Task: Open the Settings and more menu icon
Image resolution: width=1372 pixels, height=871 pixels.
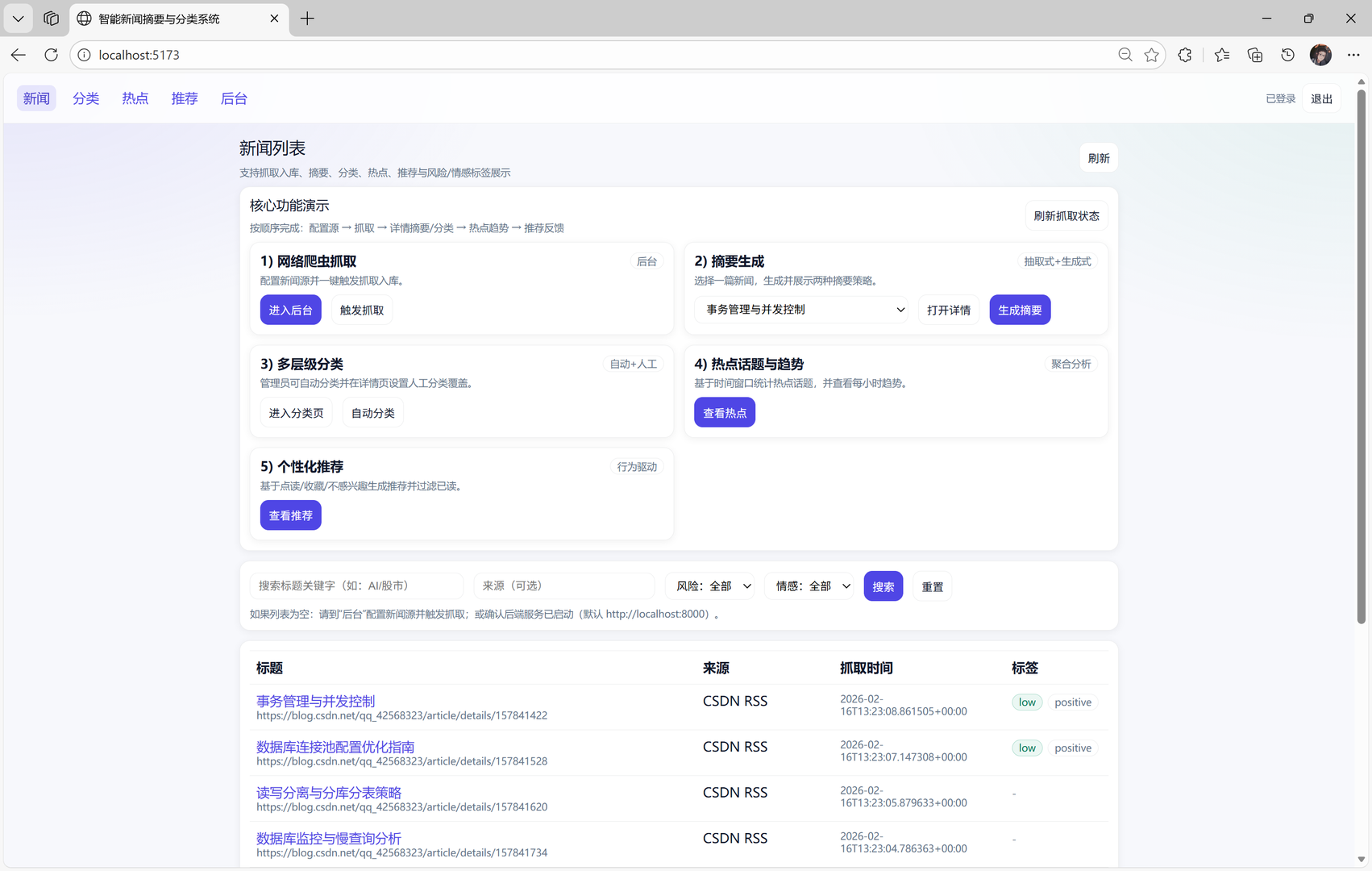Action: [x=1354, y=55]
